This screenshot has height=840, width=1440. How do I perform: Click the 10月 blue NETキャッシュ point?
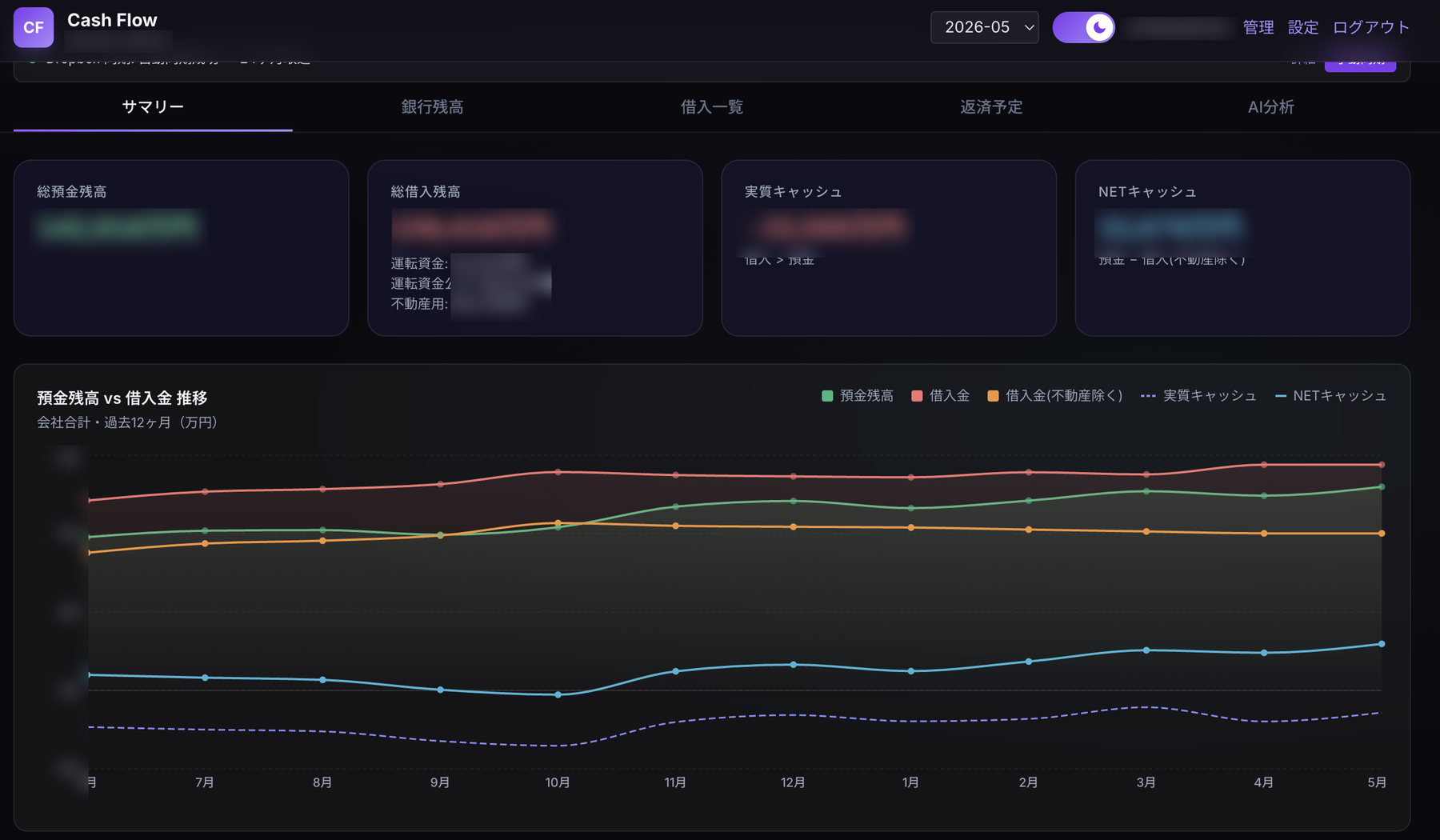click(x=558, y=694)
